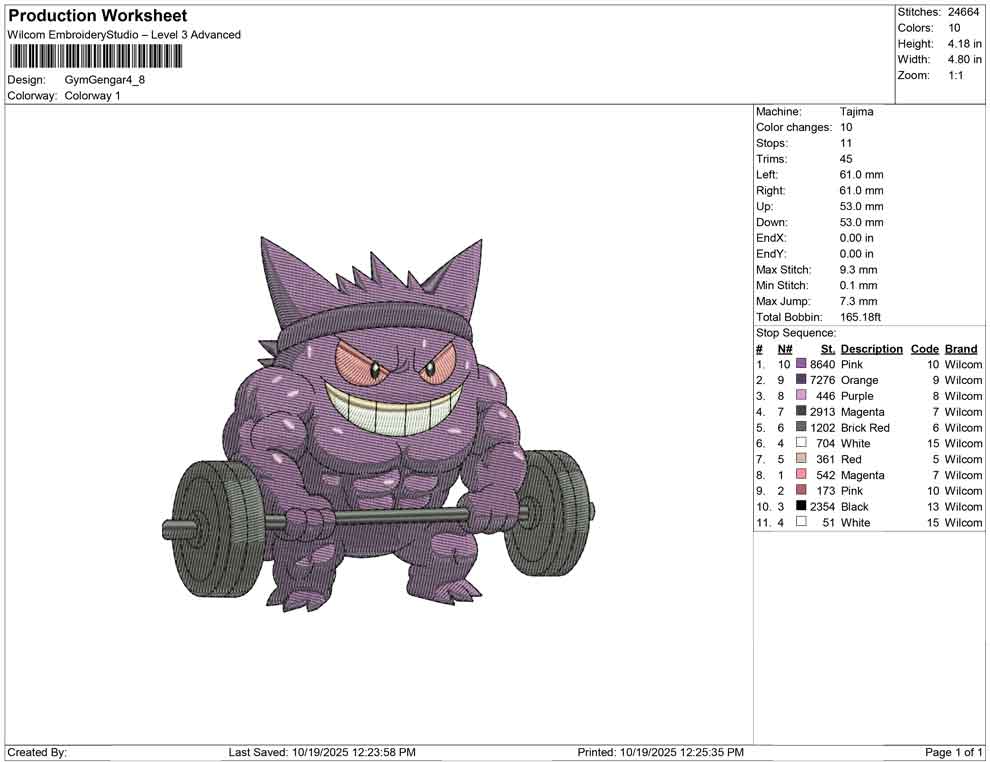Select the Color changes value 10

coord(846,128)
